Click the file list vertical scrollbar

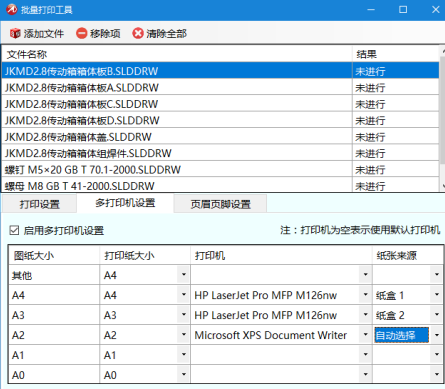coord(442,118)
